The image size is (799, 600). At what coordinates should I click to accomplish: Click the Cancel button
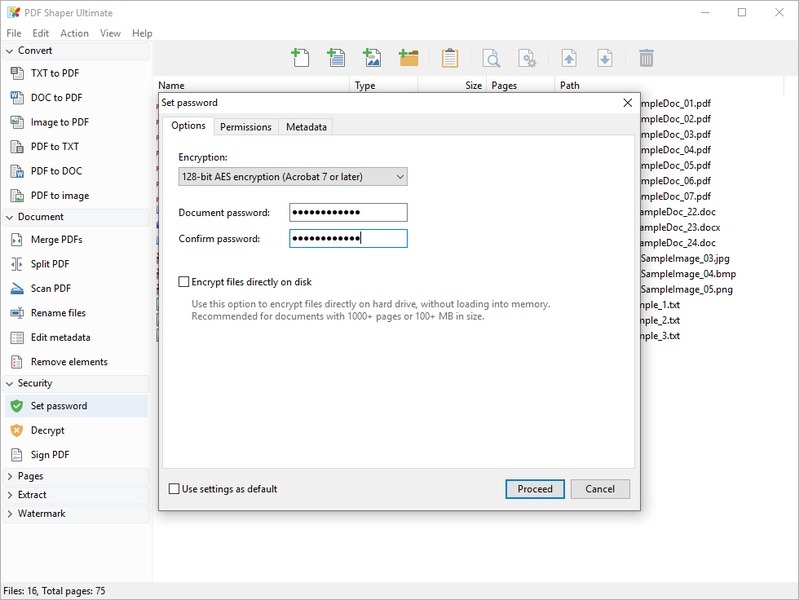(600, 489)
